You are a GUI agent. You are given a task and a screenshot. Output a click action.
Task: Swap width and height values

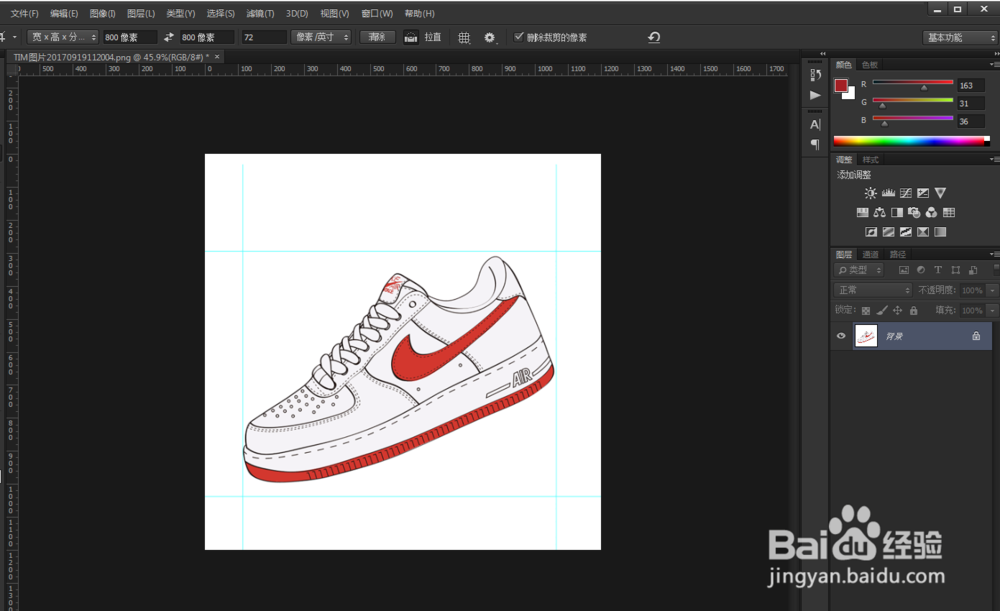coord(169,37)
